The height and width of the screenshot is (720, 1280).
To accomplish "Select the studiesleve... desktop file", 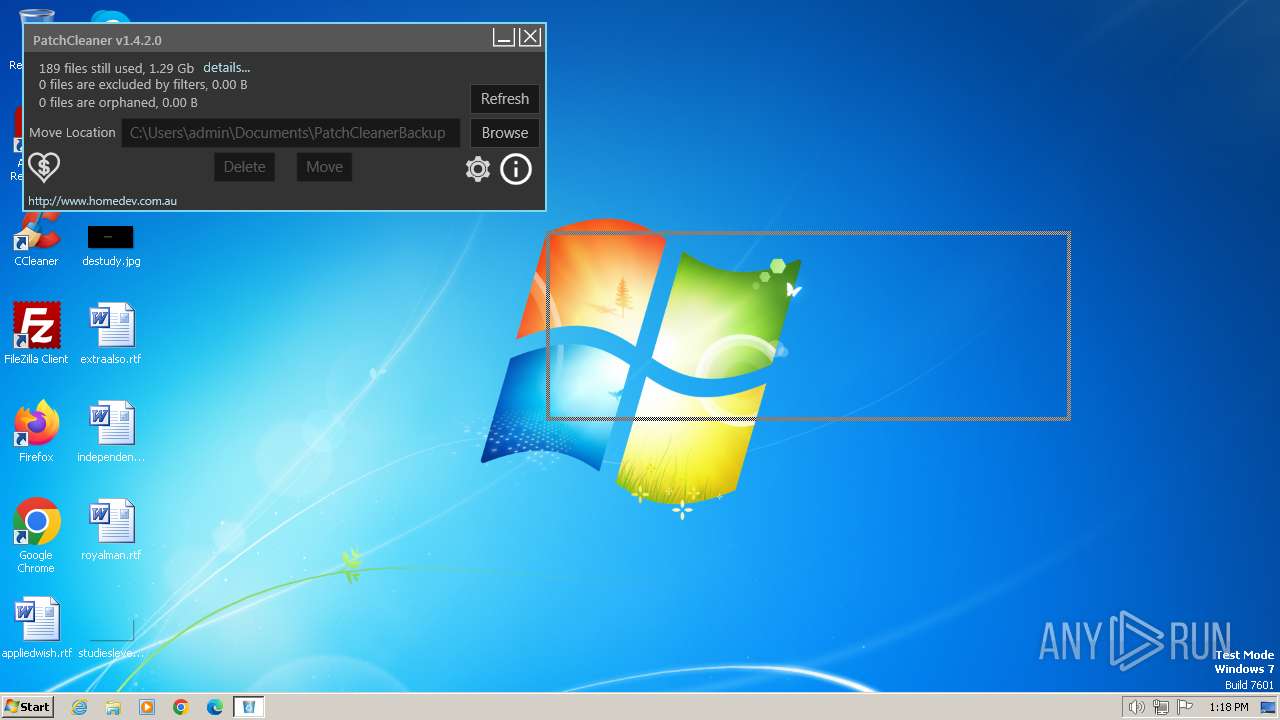I will (111, 636).
